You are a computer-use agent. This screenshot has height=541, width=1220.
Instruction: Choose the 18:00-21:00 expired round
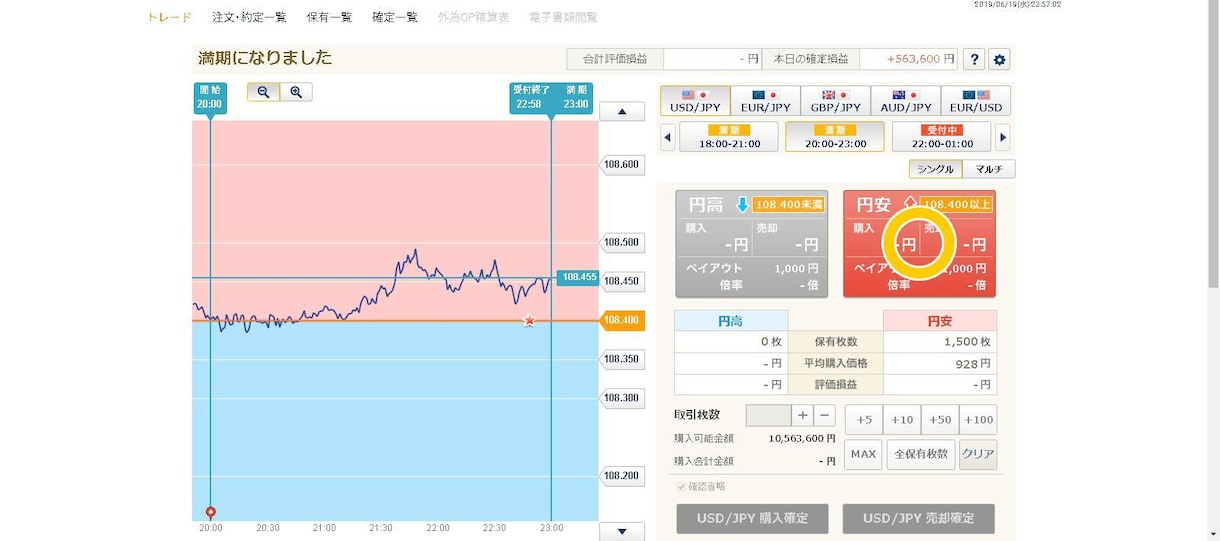pyautogui.click(x=729, y=137)
